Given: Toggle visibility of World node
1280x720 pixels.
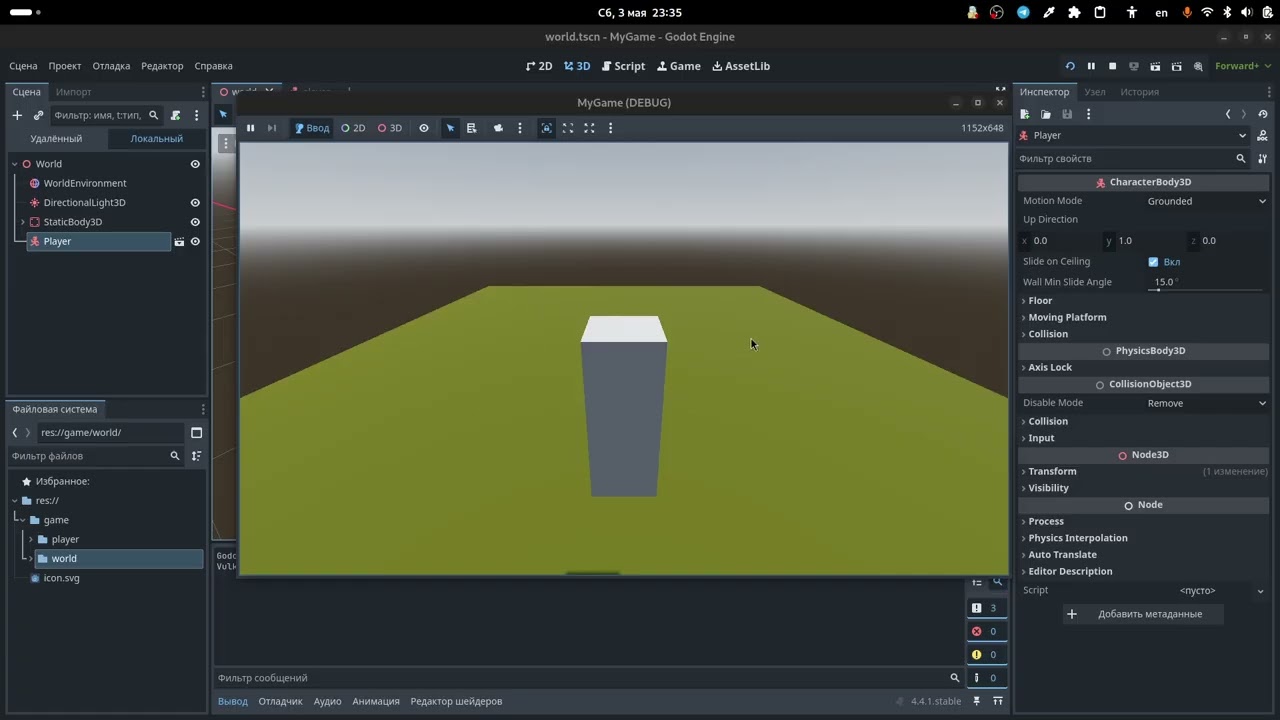Looking at the screenshot, I should click(x=195, y=164).
